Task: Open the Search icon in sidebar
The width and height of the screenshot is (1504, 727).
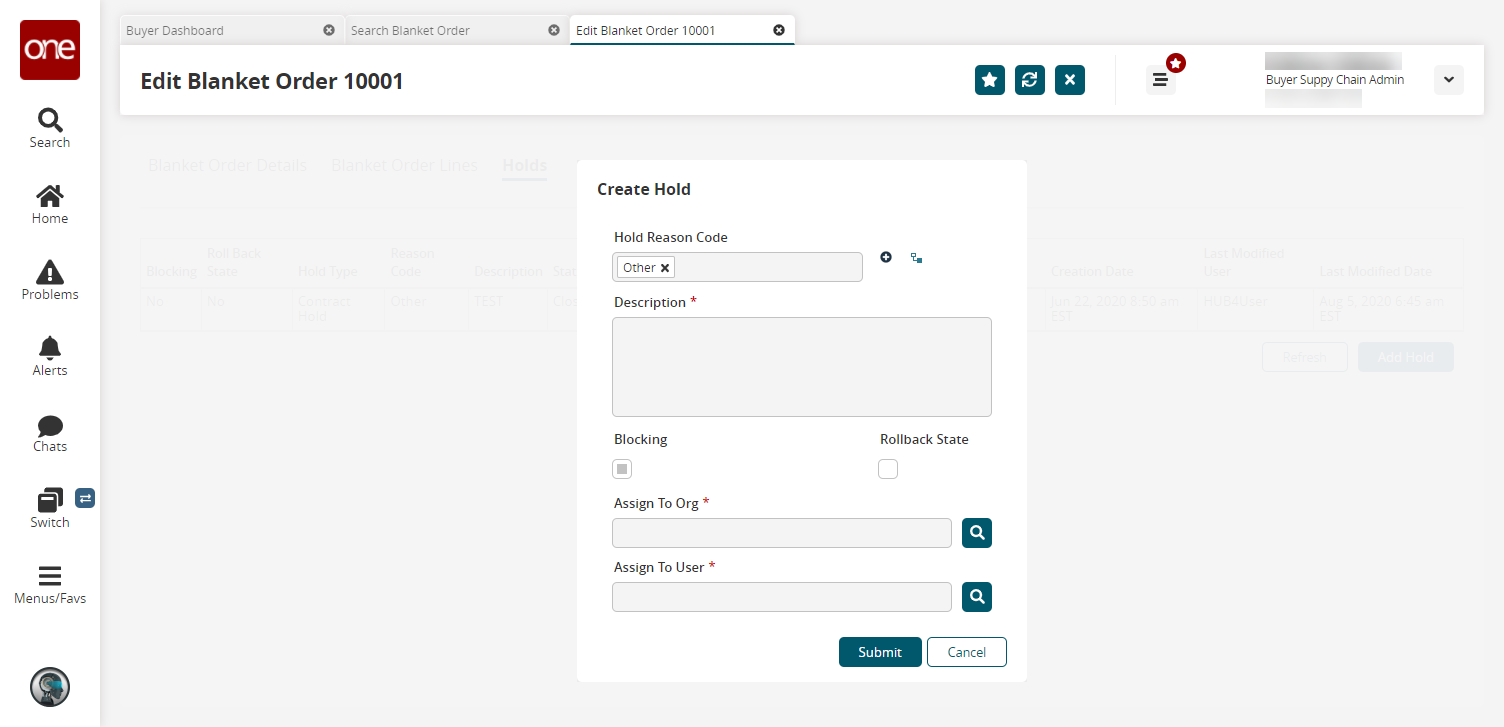Action: pos(49,127)
